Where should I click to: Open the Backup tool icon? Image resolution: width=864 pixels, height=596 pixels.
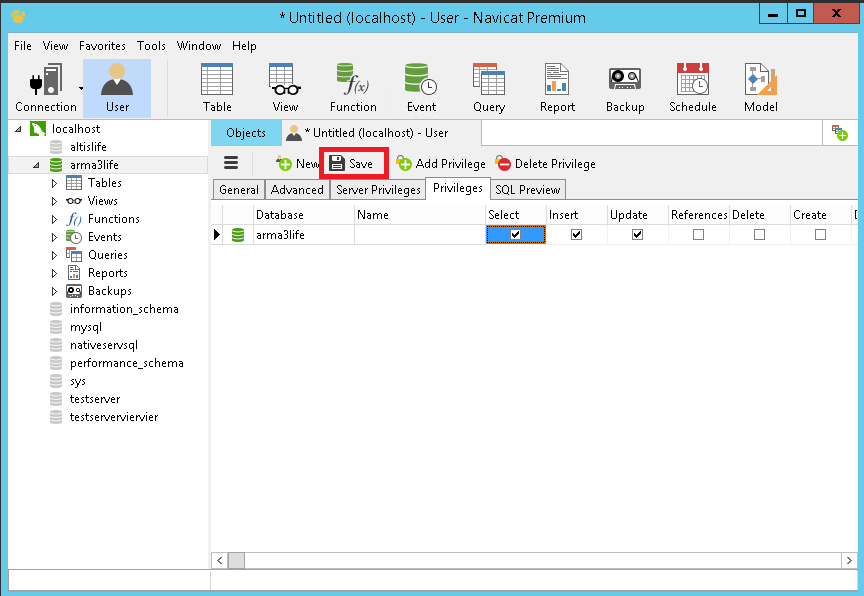pos(625,88)
